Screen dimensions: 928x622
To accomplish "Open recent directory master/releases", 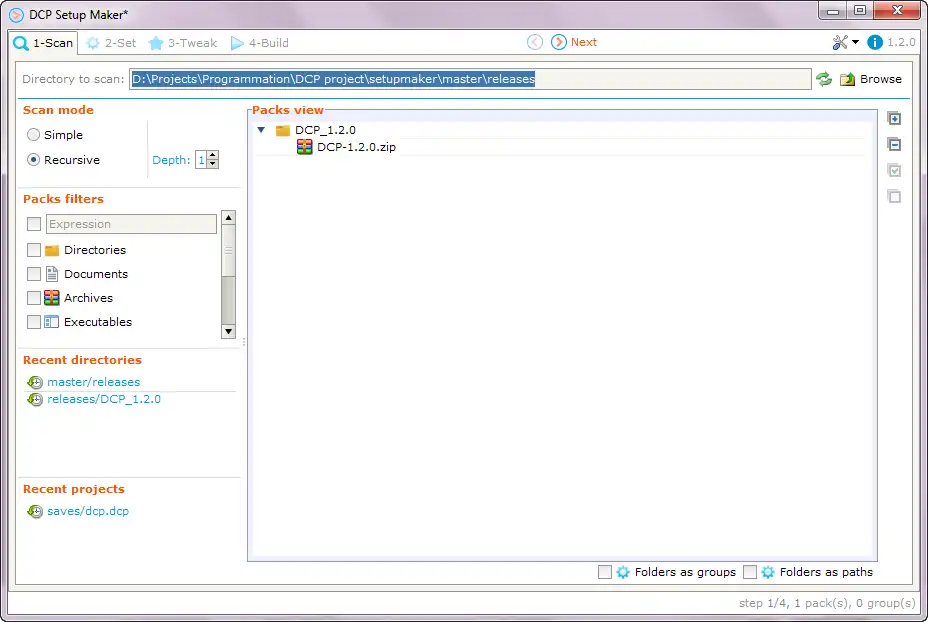I will click(x=94, y=382).
